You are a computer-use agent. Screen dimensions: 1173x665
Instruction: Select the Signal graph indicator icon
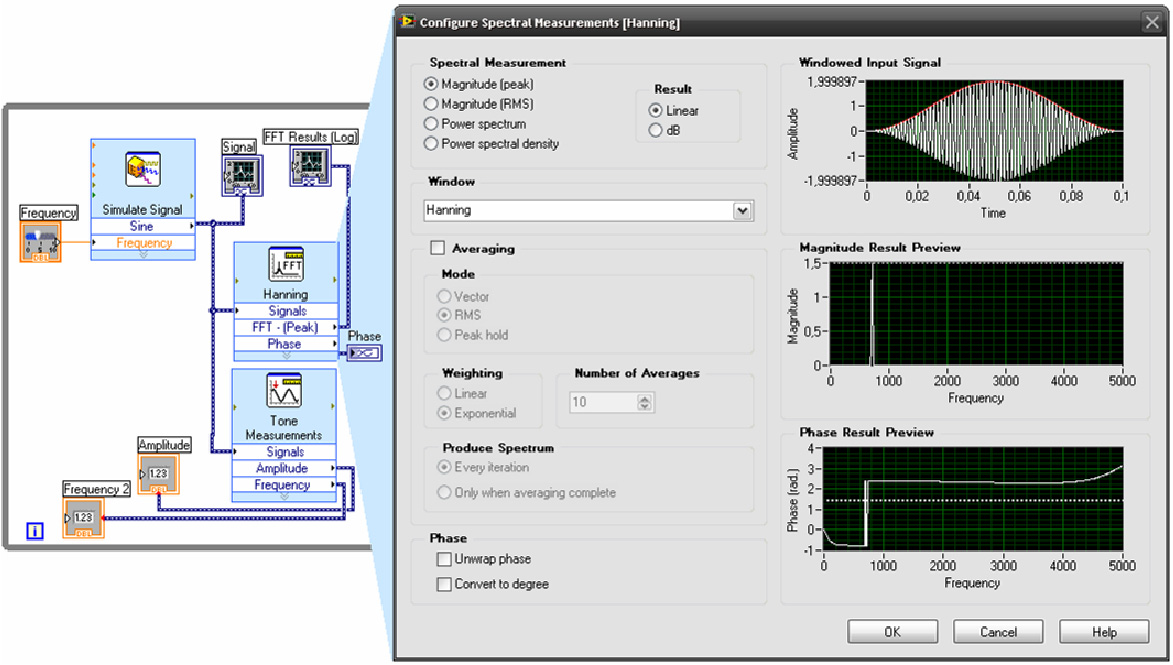pos(242,176)
